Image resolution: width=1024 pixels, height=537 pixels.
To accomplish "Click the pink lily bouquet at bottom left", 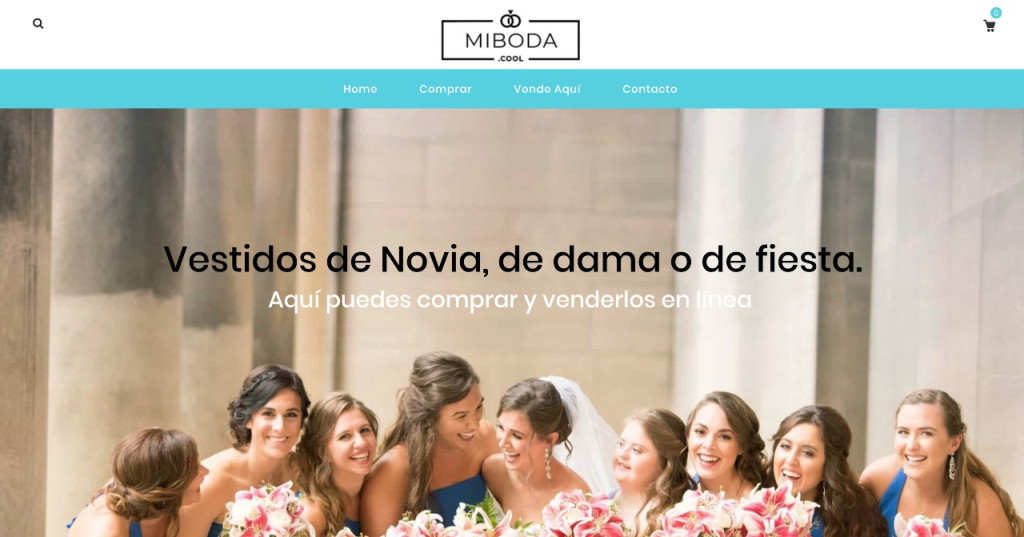I will pos(268,511).
